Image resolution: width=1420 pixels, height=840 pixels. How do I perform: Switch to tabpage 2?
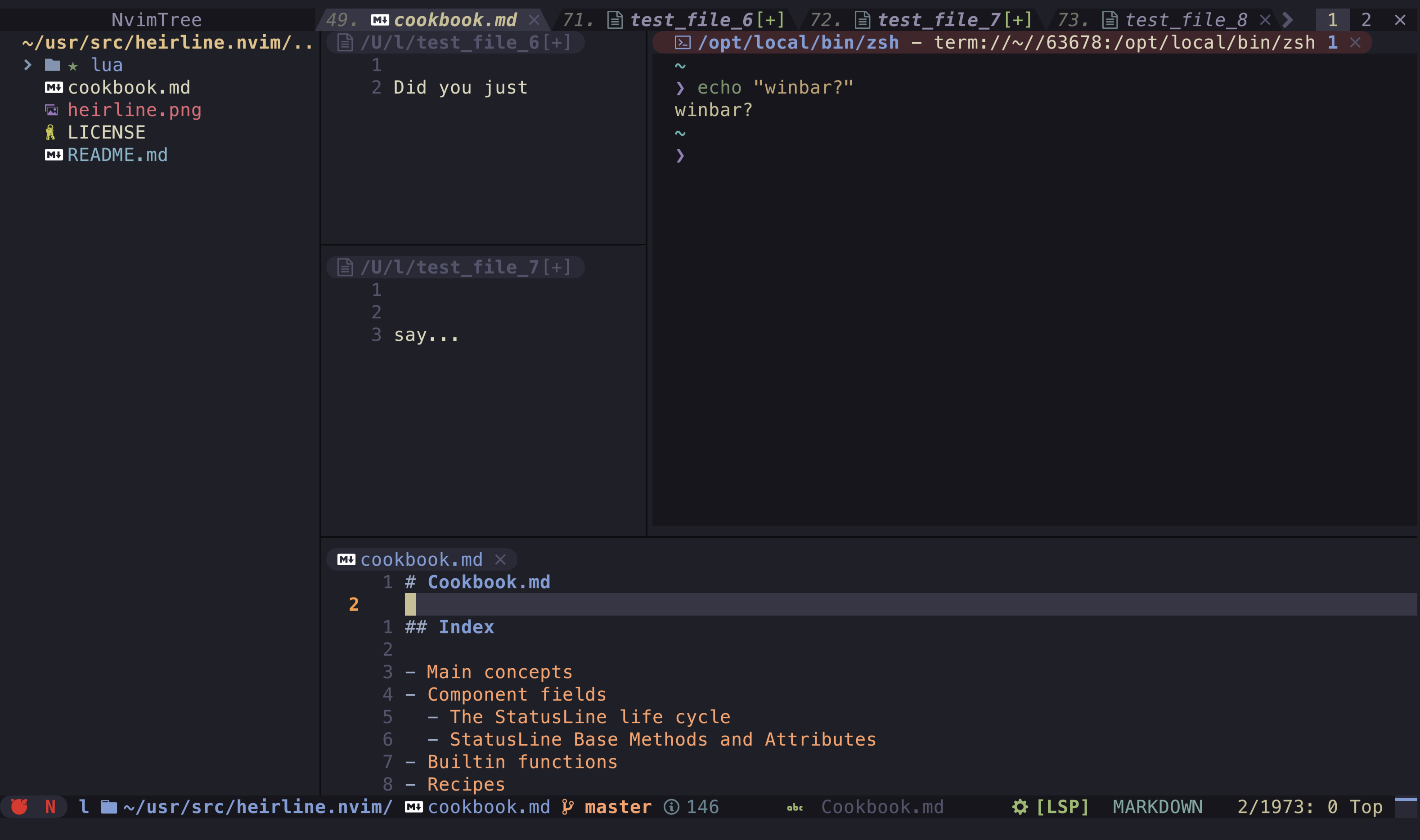coord(1366,20)
